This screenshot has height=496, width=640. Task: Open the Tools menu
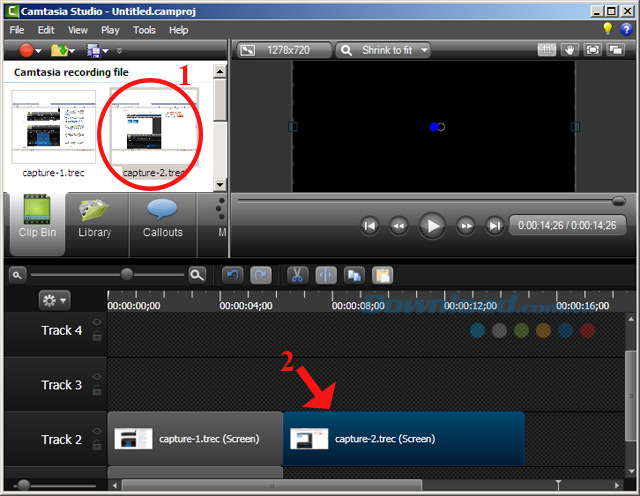pos(145,30)
